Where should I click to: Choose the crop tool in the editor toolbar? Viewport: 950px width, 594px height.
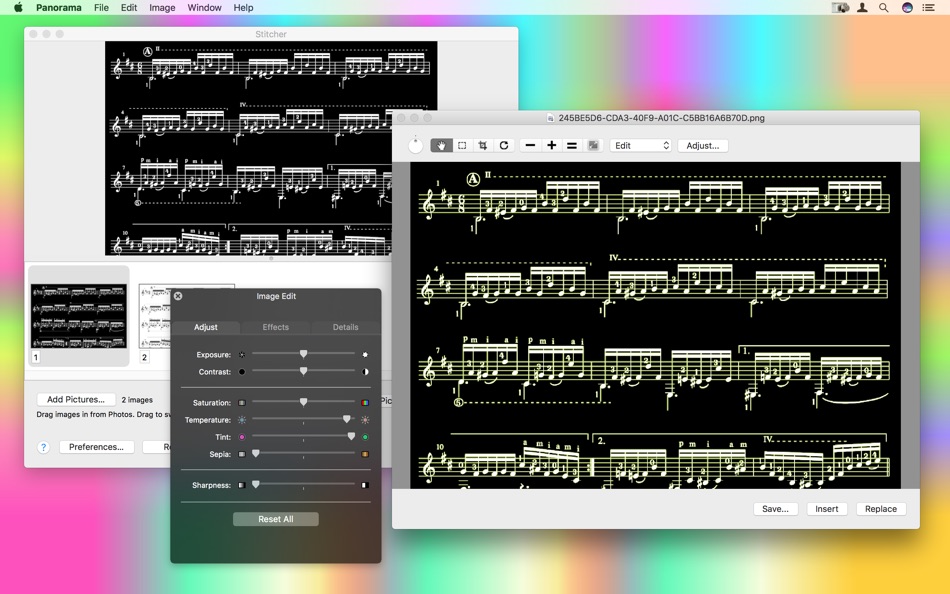(483, 145)
